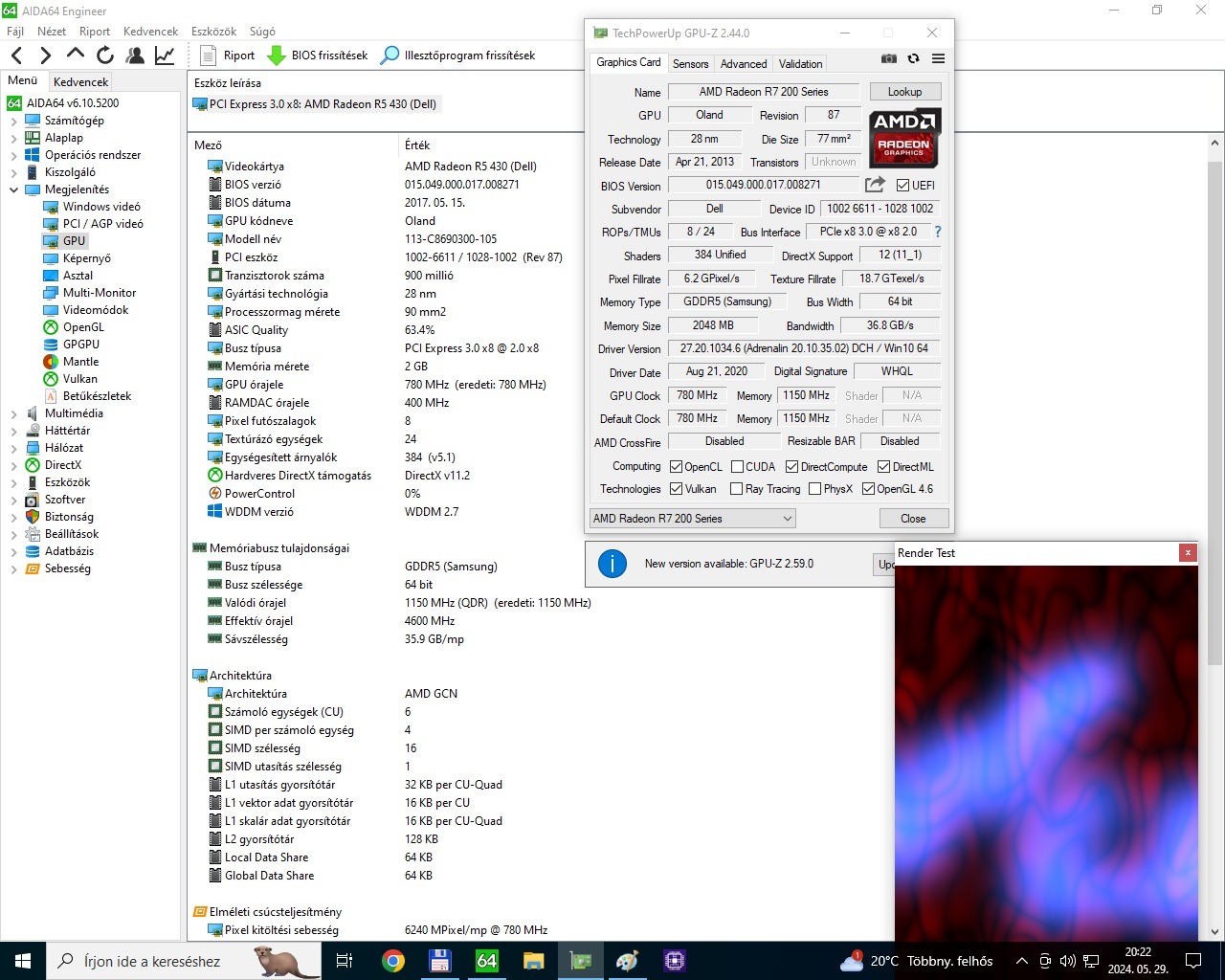Click the Riport toolbar button
Screen dimensions: 1225x980
point(227,56)
